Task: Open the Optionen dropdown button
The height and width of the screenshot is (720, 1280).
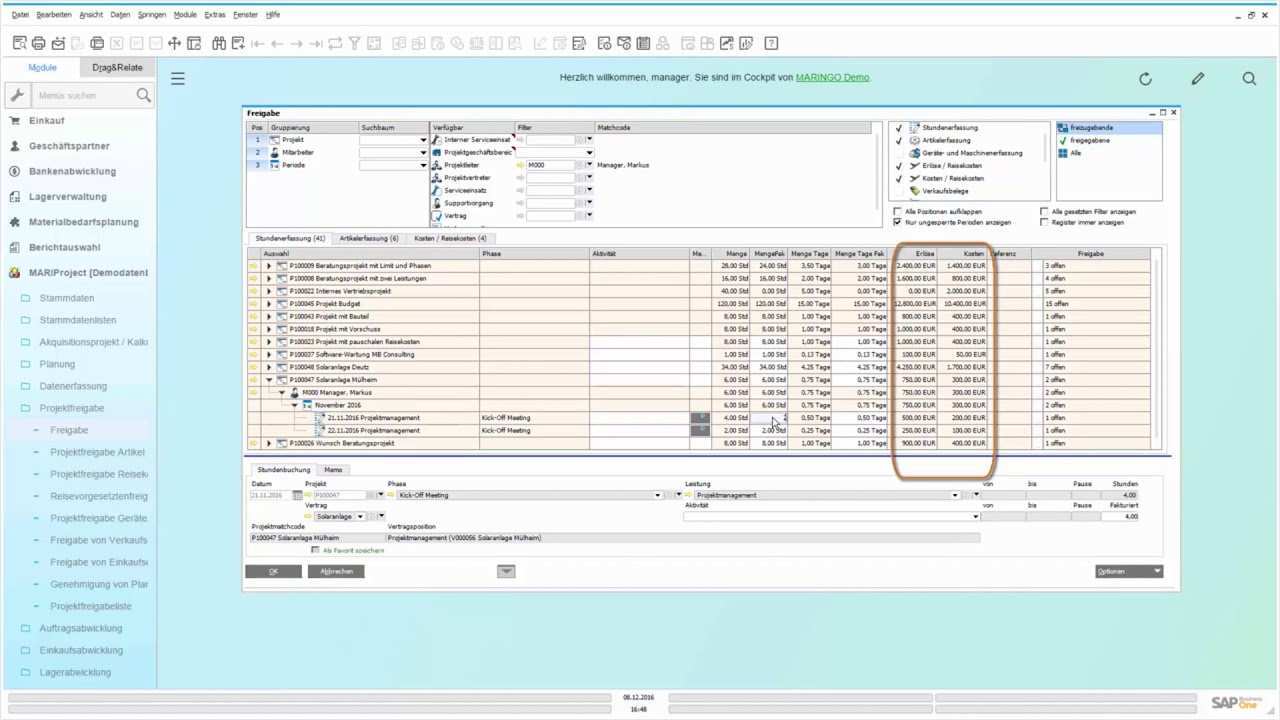Action: (x=1129, y=571)
